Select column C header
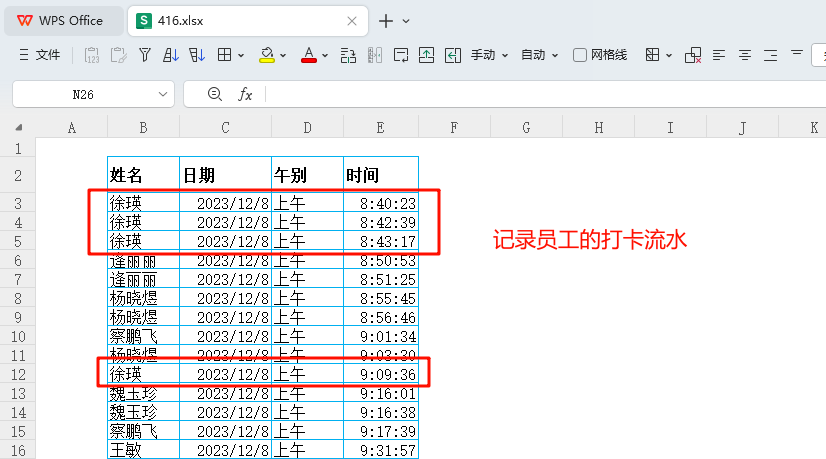826x459 pixels. (x=225, y=128)
